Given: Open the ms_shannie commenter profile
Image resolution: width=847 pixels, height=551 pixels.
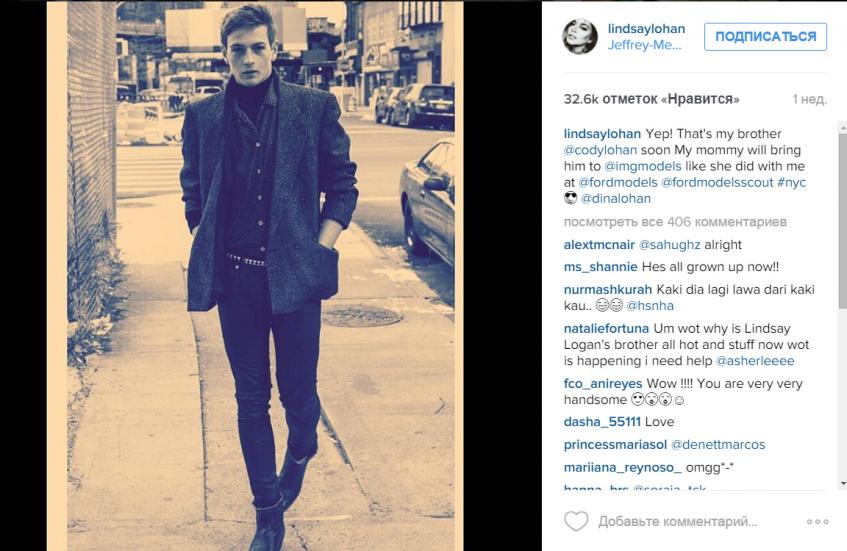Looking at the screenshot, I should click(x=601, y=267).
